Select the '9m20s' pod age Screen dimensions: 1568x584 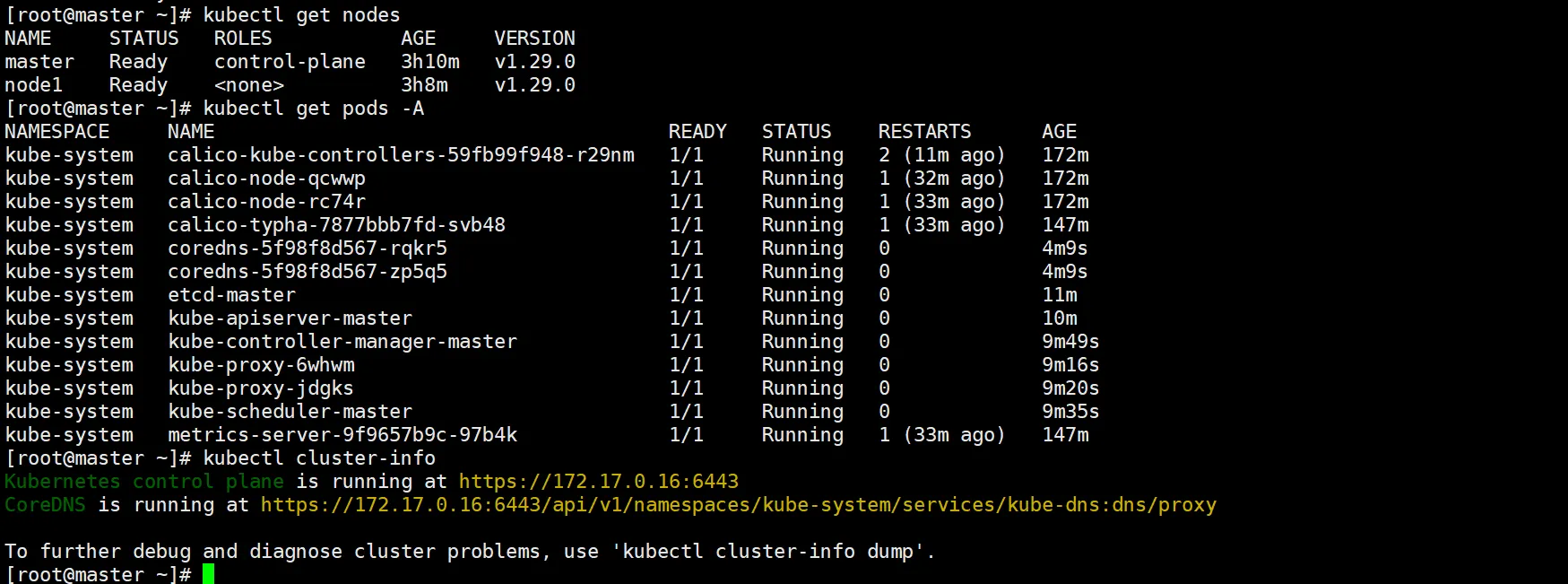coord(1070,388)
